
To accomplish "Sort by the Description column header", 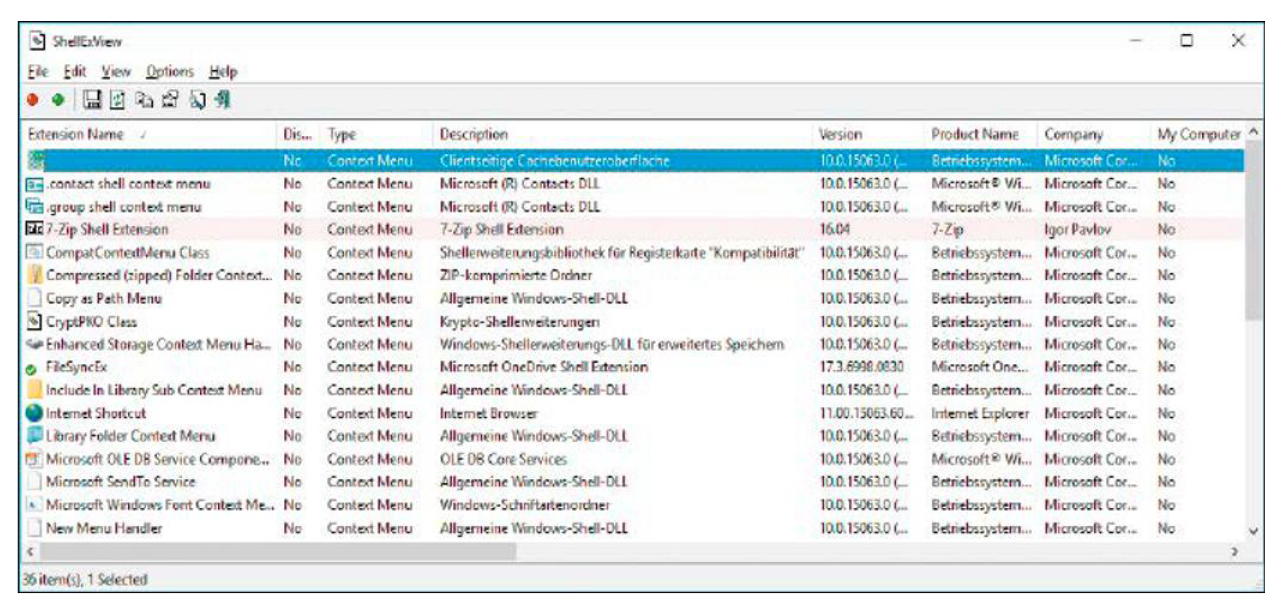I will [x=622, y=134].
